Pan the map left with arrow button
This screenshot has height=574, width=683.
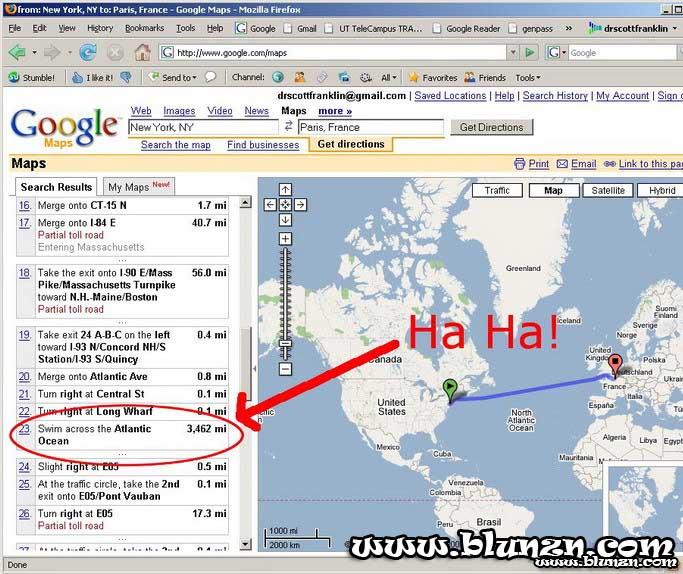270,205
